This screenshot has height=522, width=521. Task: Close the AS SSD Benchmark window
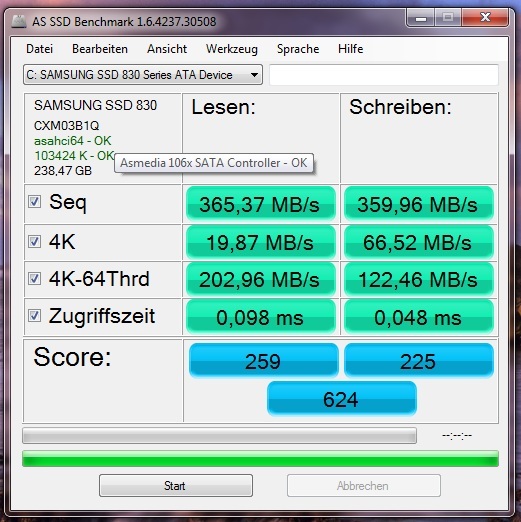485,17
